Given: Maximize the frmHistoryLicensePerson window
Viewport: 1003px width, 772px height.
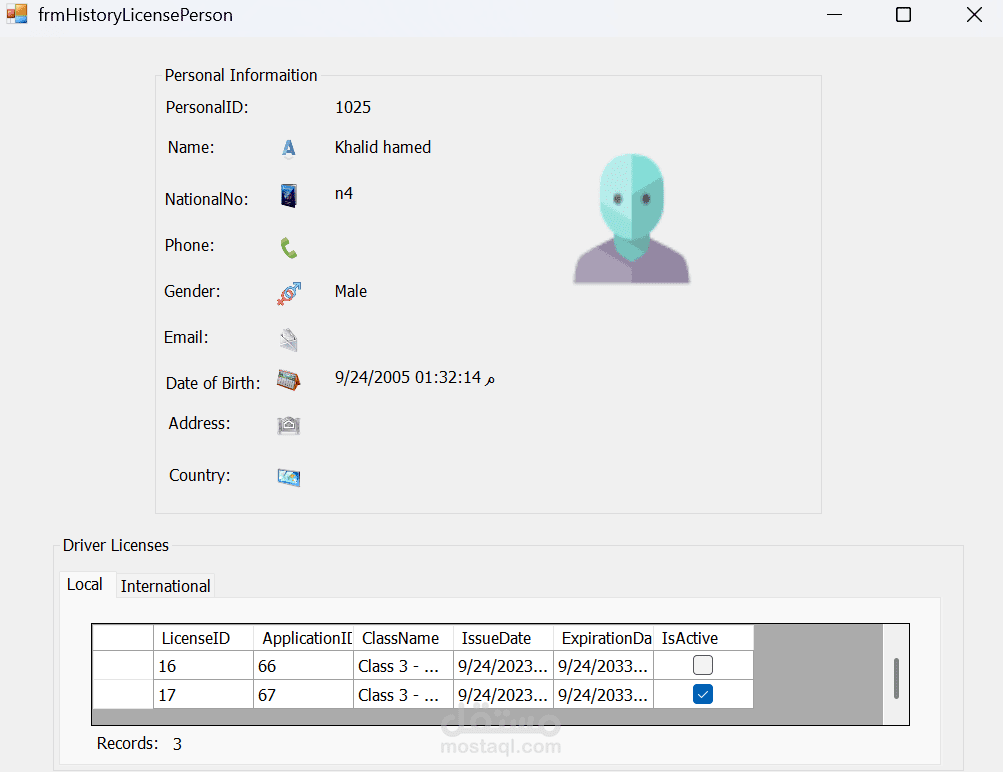Looking at the screenshot, I should (x=903, y=15).
